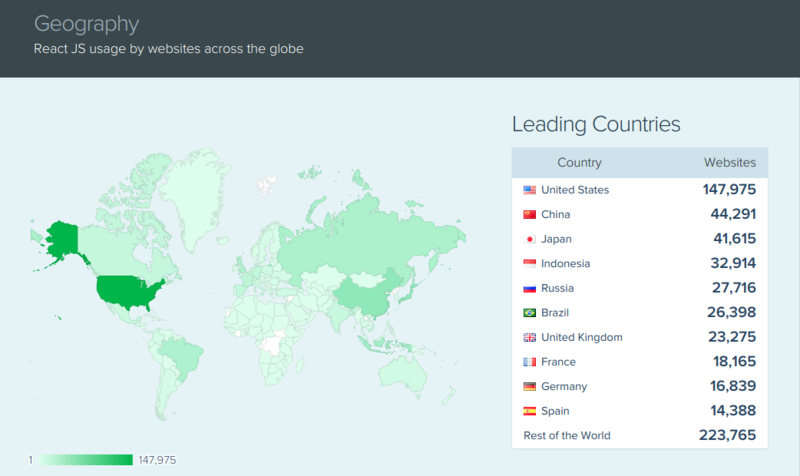Select the Country column header
Screen dimensions: 800x476
[x=579, y=163]
